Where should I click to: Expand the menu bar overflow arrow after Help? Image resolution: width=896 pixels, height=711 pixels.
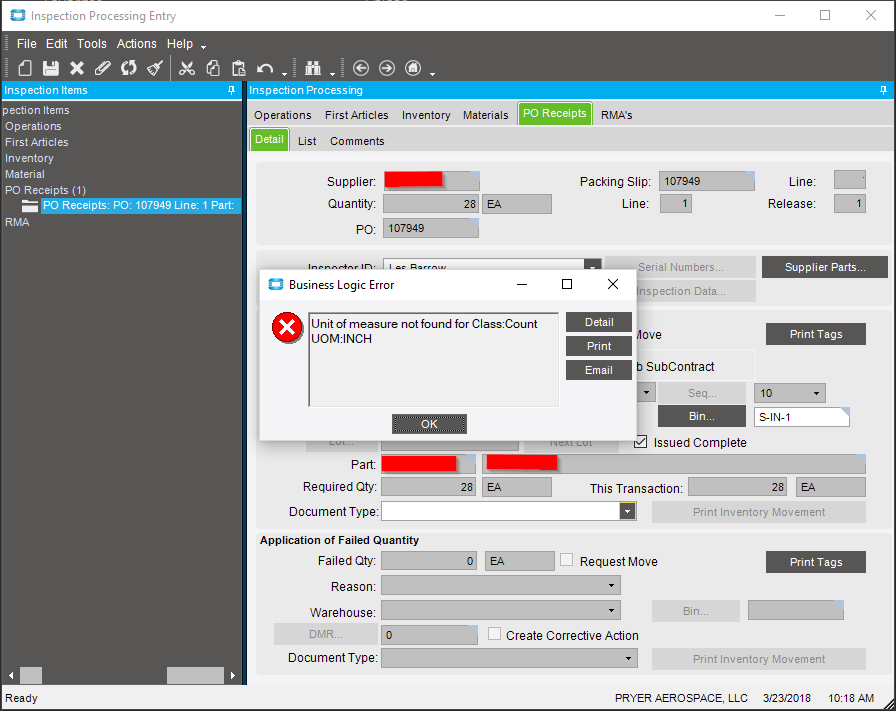pos(203,47)
